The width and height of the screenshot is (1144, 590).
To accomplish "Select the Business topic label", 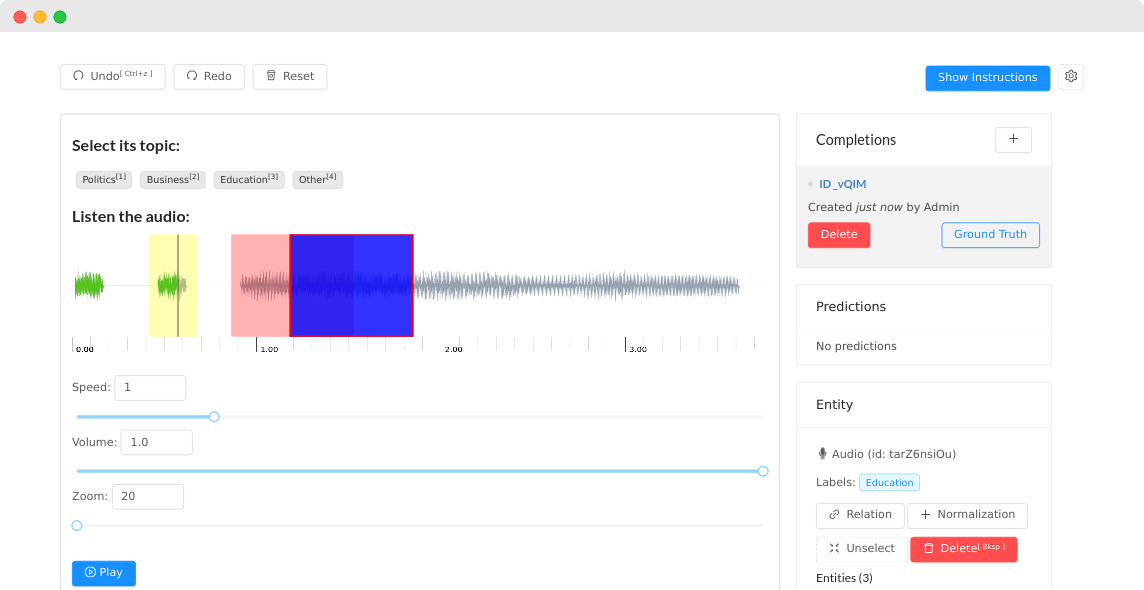I will coord(172,180).
